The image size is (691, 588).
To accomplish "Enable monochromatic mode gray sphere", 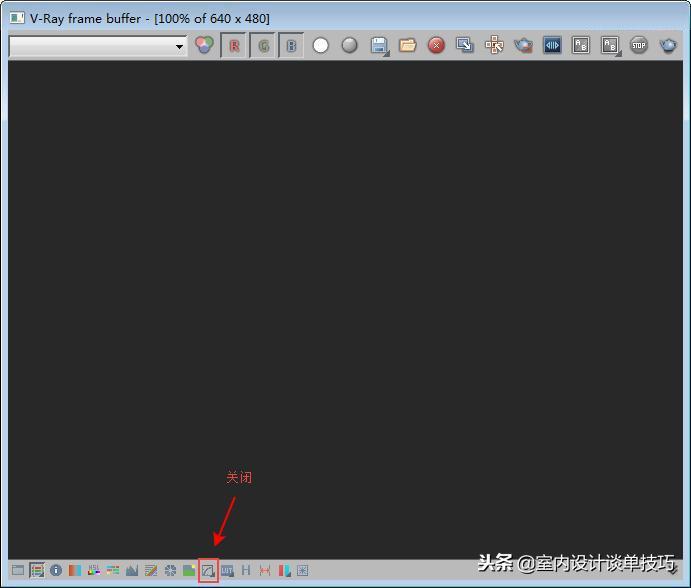I will (349, 45).
